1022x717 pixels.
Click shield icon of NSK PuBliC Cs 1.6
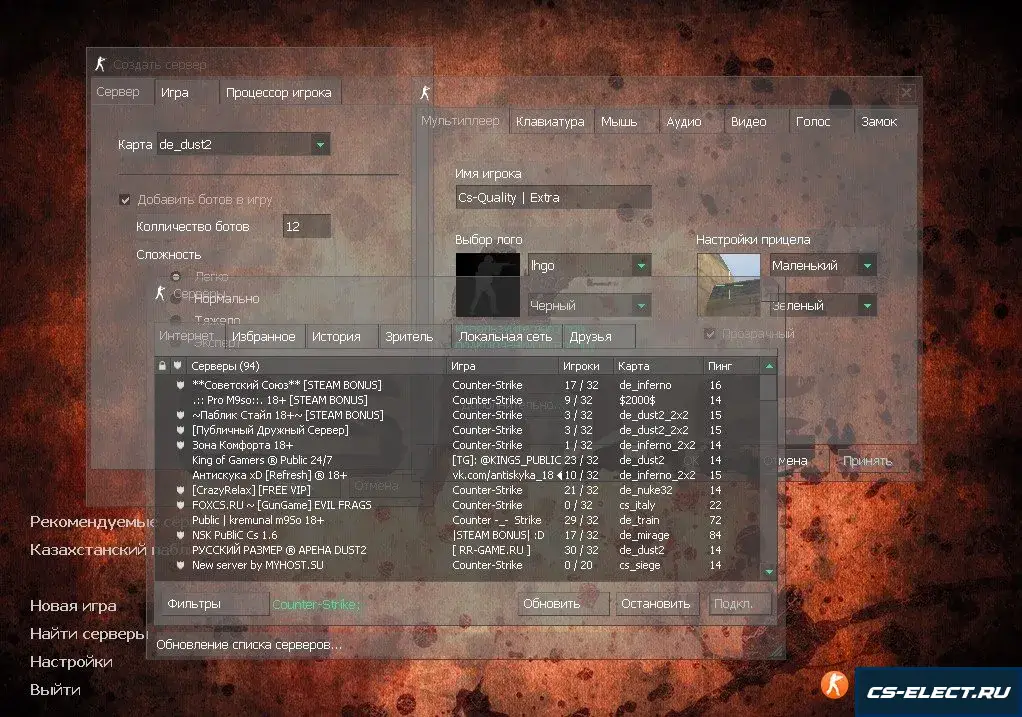coord(181,534)
